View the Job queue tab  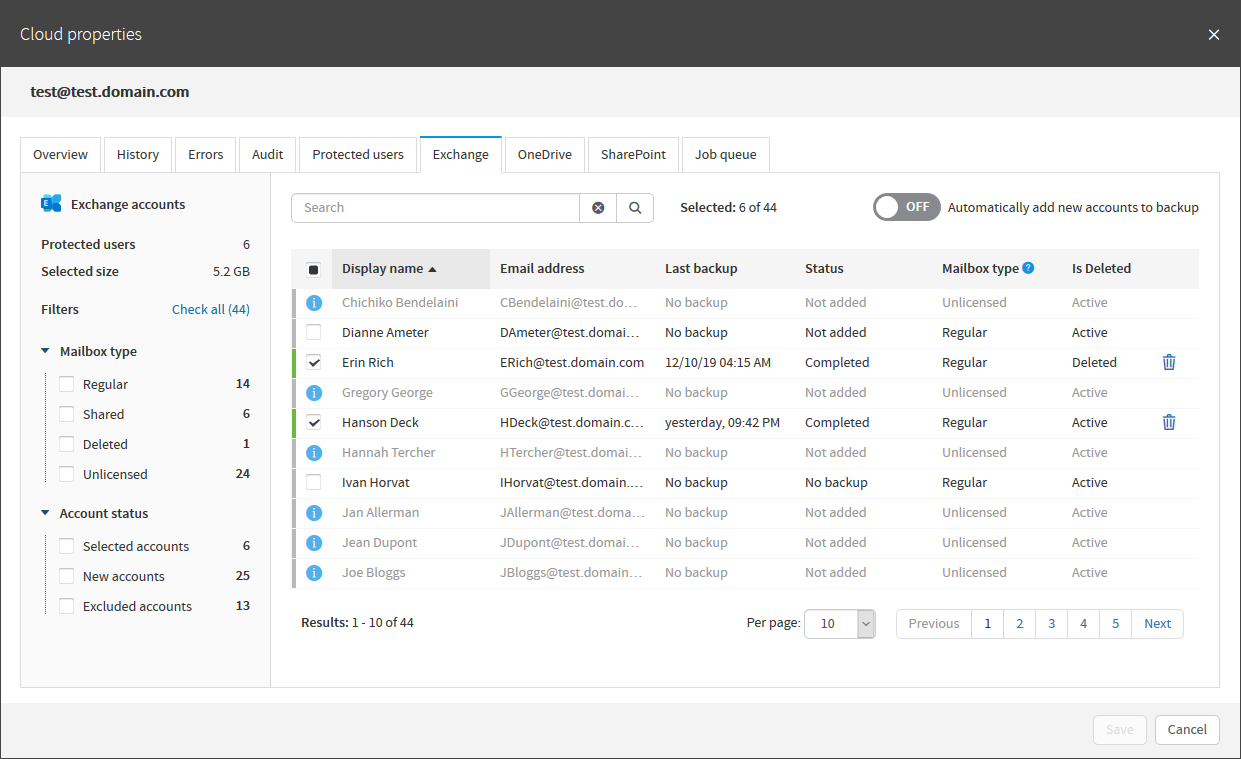(726, 155)
